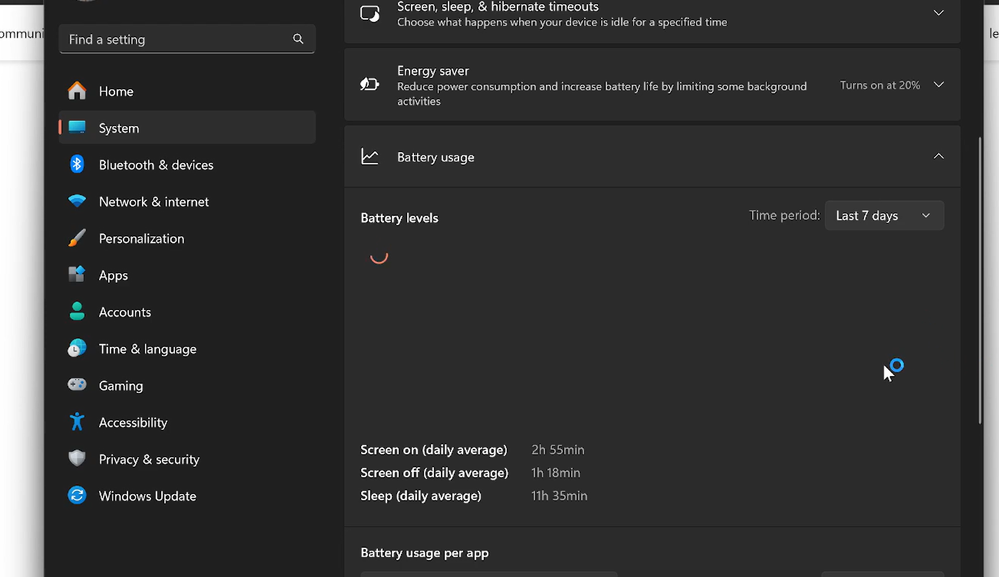Screen dimensions: 999x577
Task: Click the Personalization paintbrush icon
Action: [x=77, y=239]
